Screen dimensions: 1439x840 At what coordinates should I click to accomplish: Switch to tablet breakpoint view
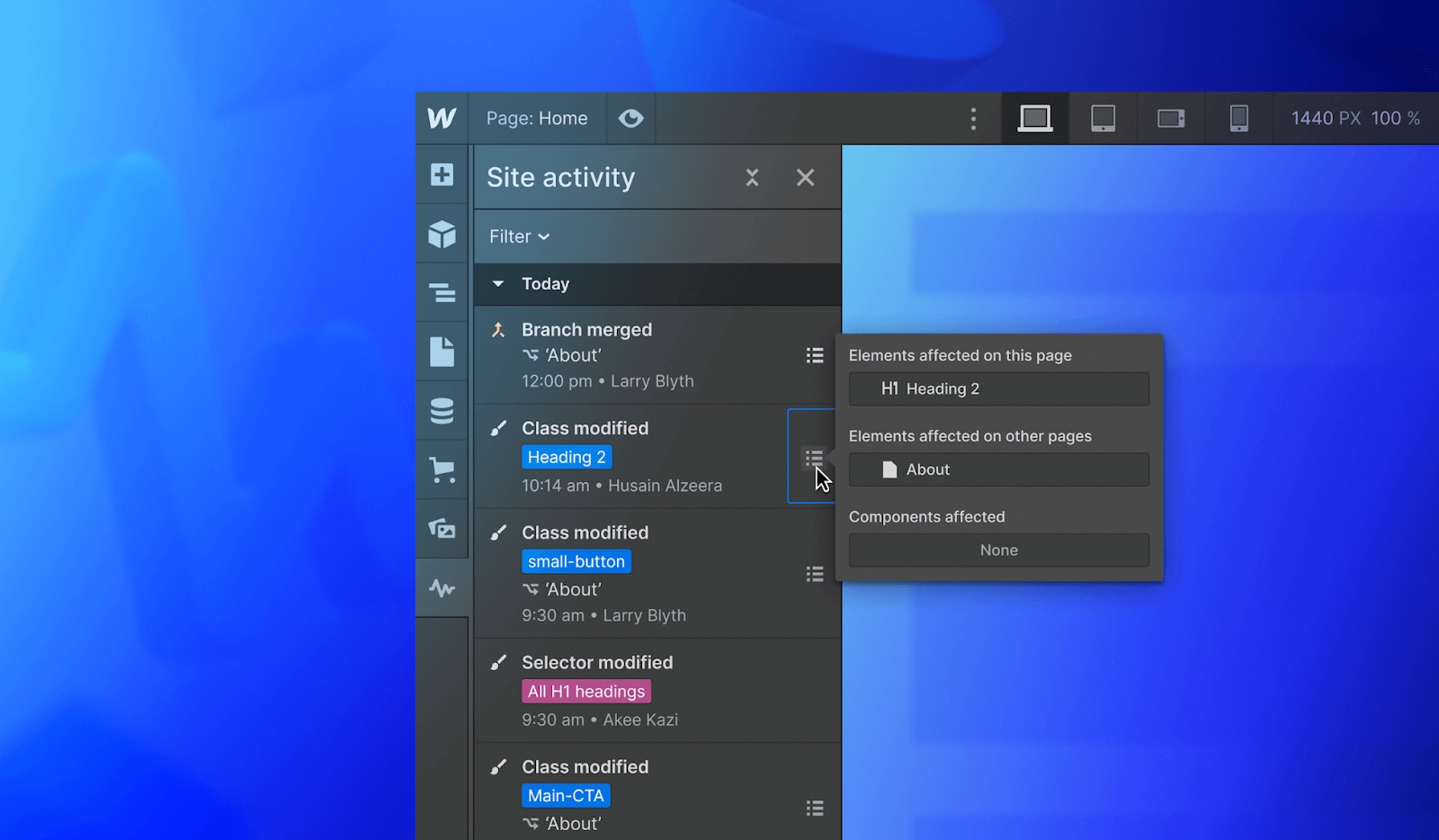[x=1103, y=119]
